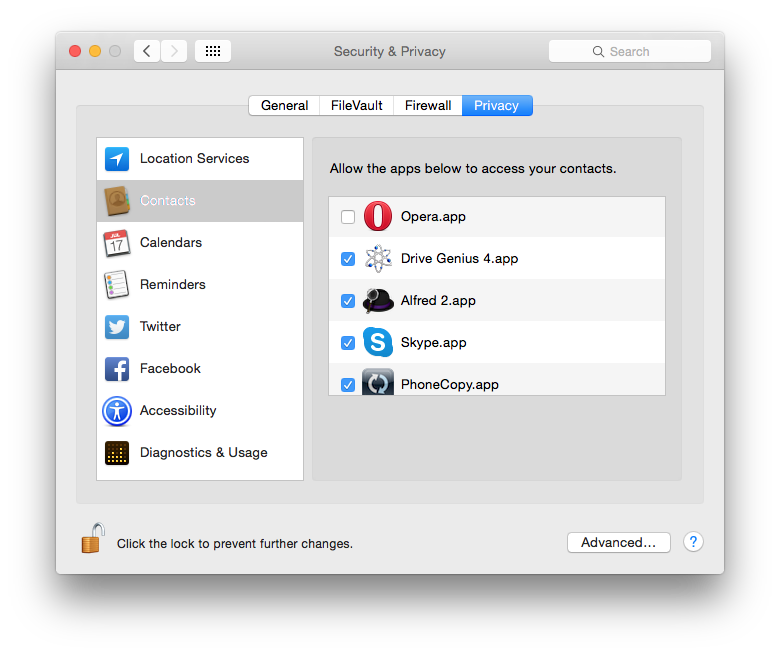
Task: Enable contacts access for Opera.app
Action: pyautogui.click(x=348, y=217)
